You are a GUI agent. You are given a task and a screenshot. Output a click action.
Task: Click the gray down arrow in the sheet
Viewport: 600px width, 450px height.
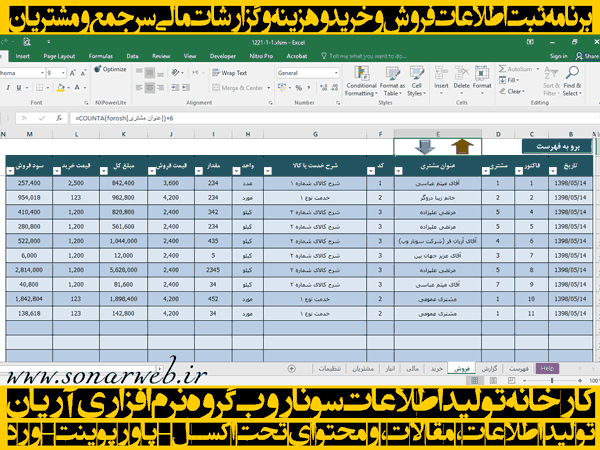(x=425, y=147)
